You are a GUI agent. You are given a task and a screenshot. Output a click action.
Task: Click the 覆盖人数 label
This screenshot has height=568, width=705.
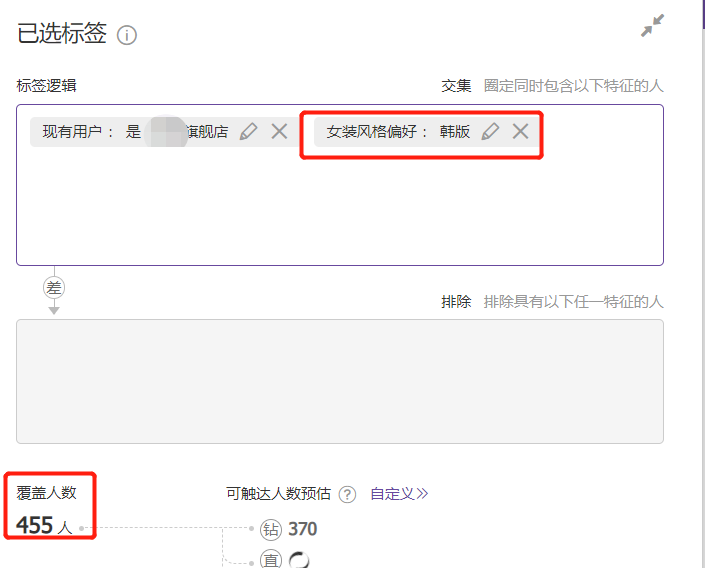point(46,493)
